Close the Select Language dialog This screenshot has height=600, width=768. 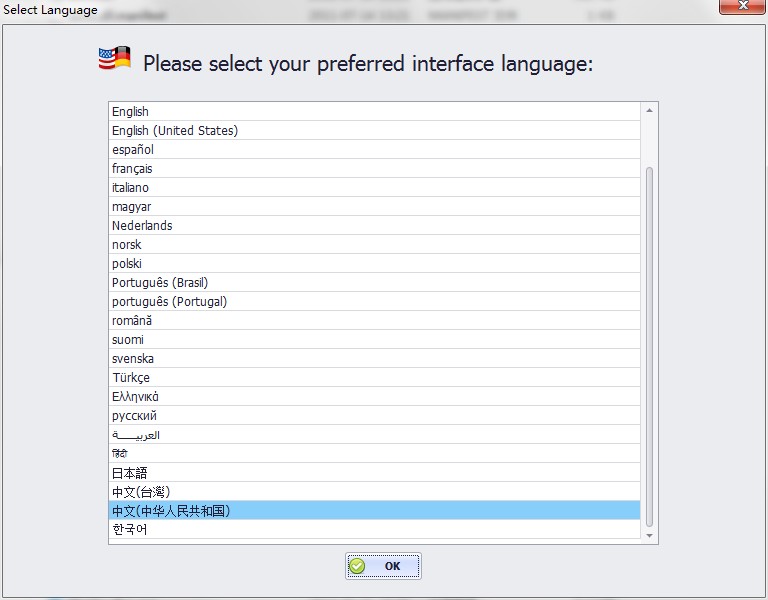742,8
